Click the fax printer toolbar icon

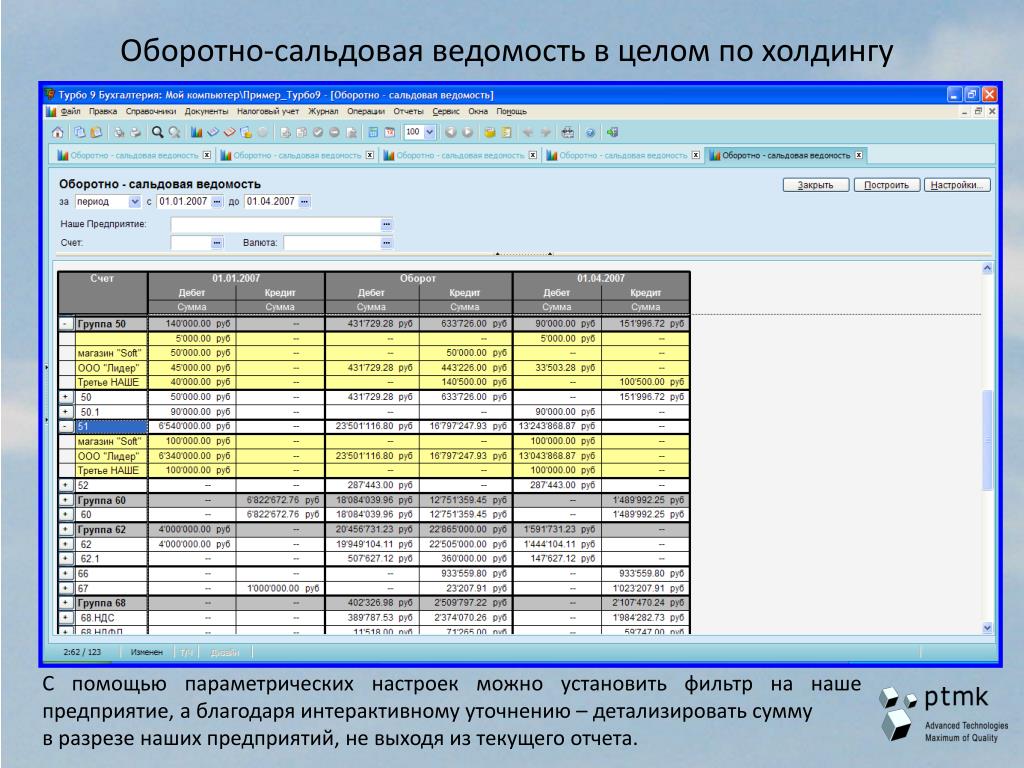click(x=568, y=133)
